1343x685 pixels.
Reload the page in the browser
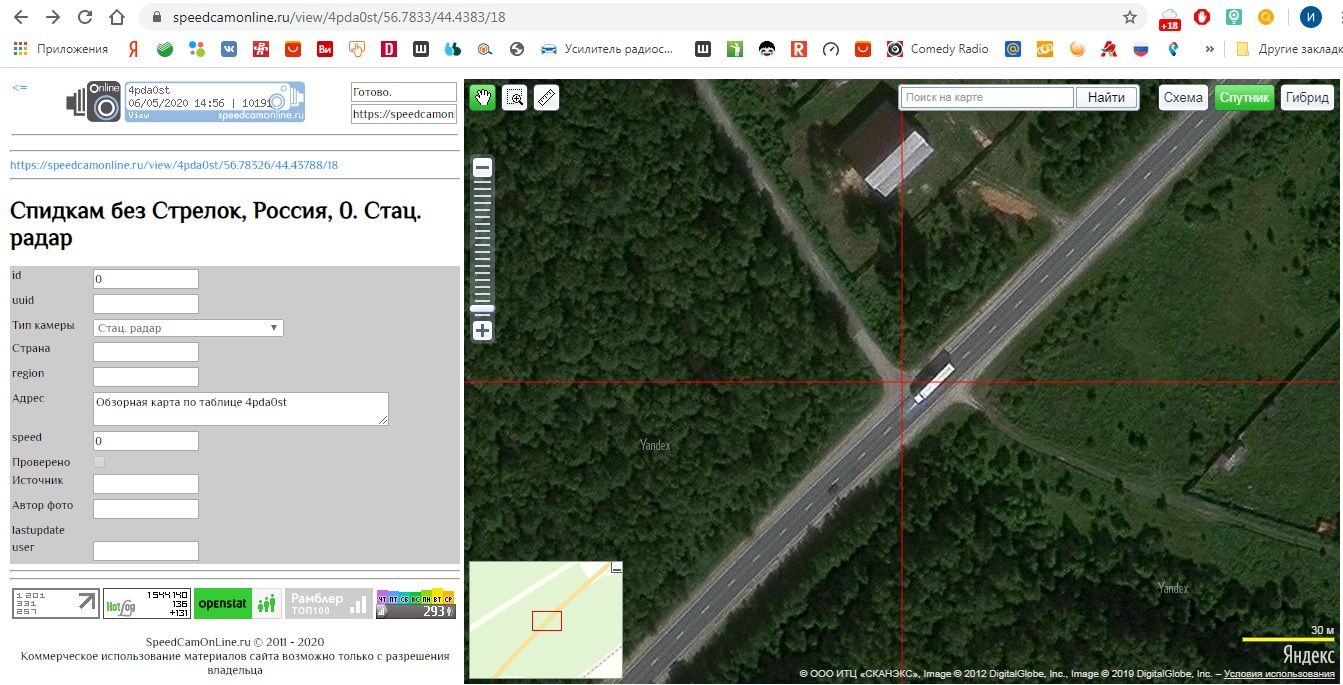[85, 17]
